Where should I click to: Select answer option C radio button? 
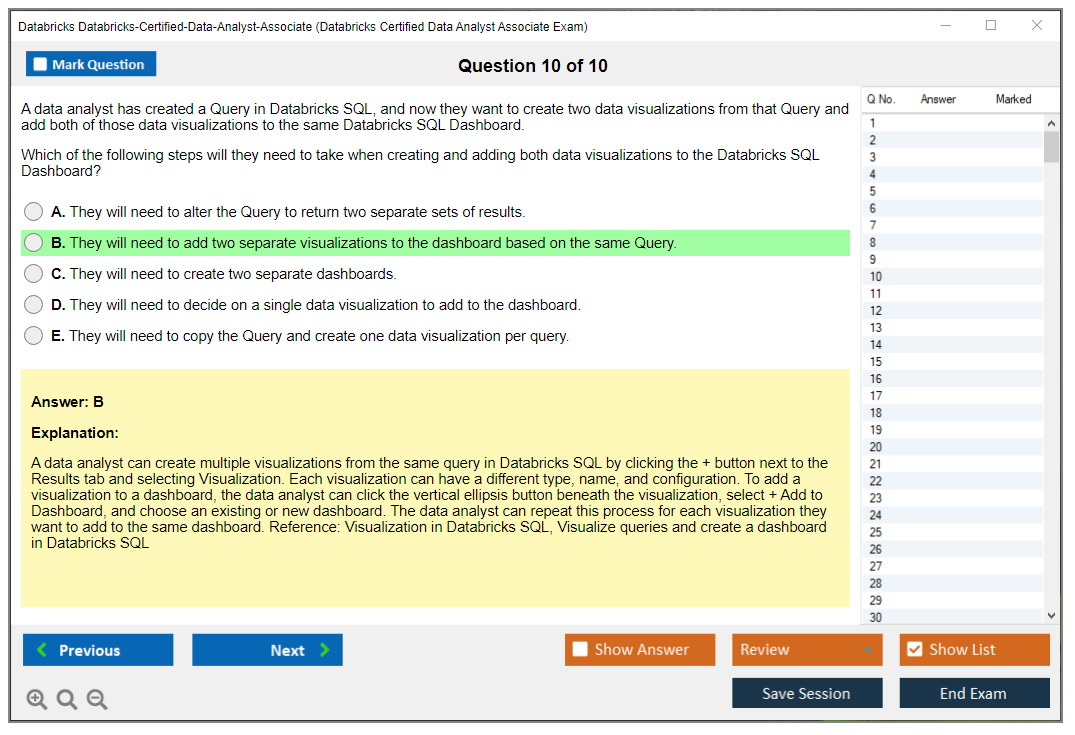(x=33, y=273)
